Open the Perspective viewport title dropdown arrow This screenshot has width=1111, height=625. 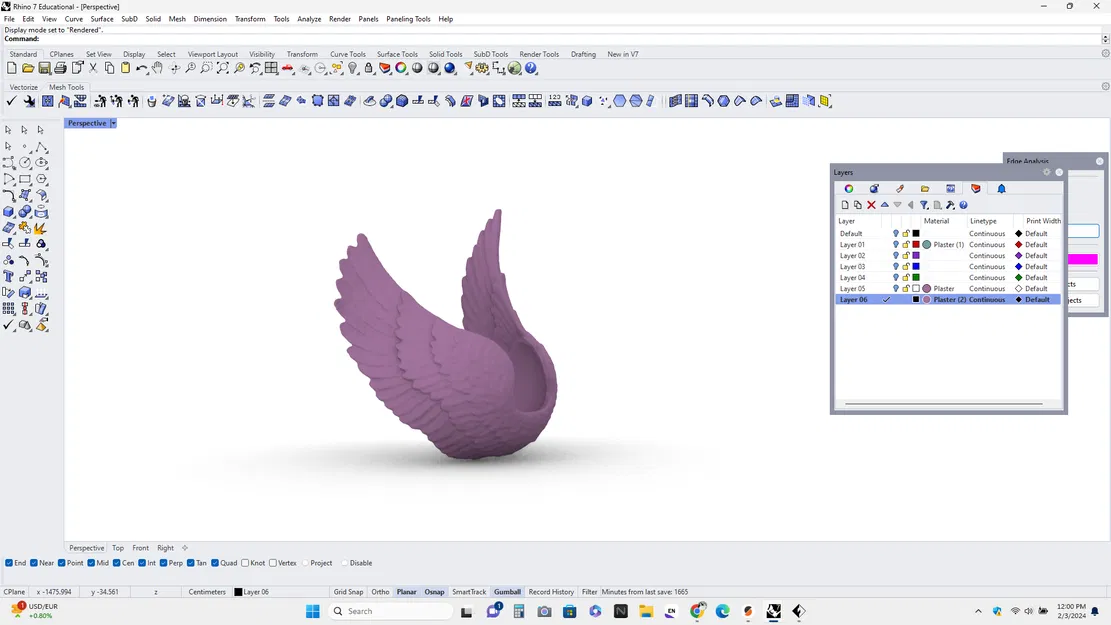[113, 123]
